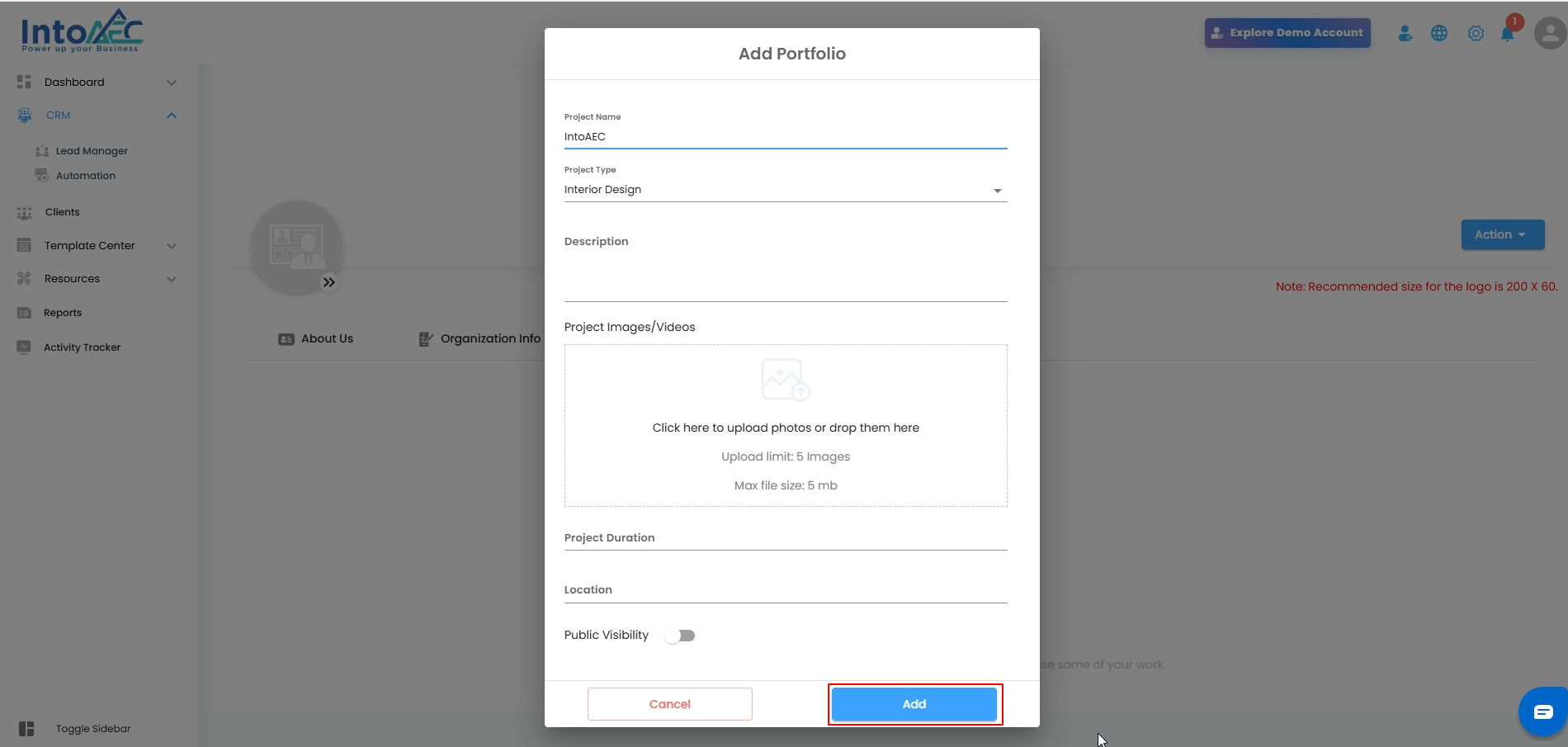
Task: Open the Action dropdown button
Action: tap(1502, 234)
